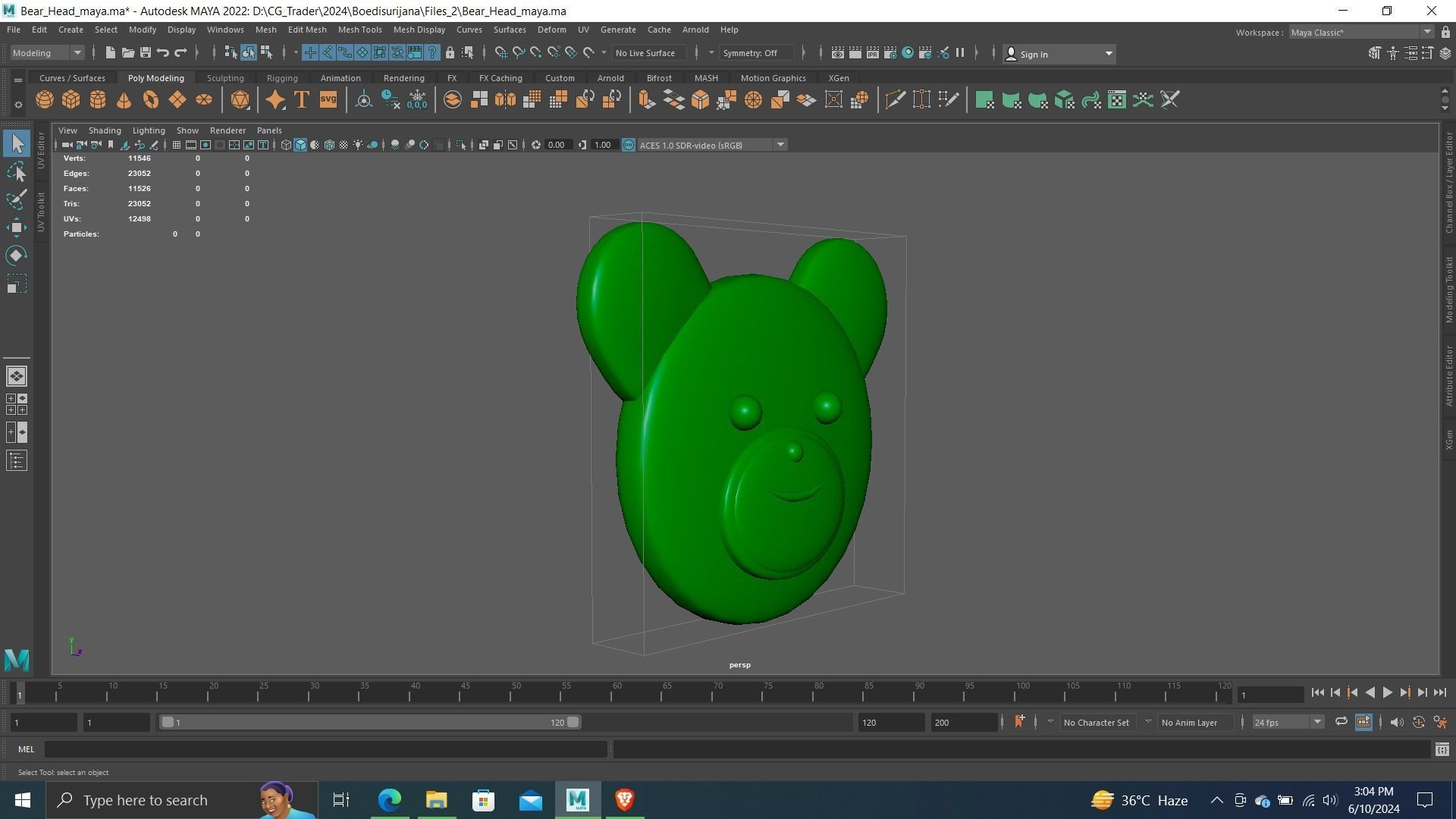Open the Modeling menu set dropdown
The image size is (1456, 819).
(x=47, y=52)
